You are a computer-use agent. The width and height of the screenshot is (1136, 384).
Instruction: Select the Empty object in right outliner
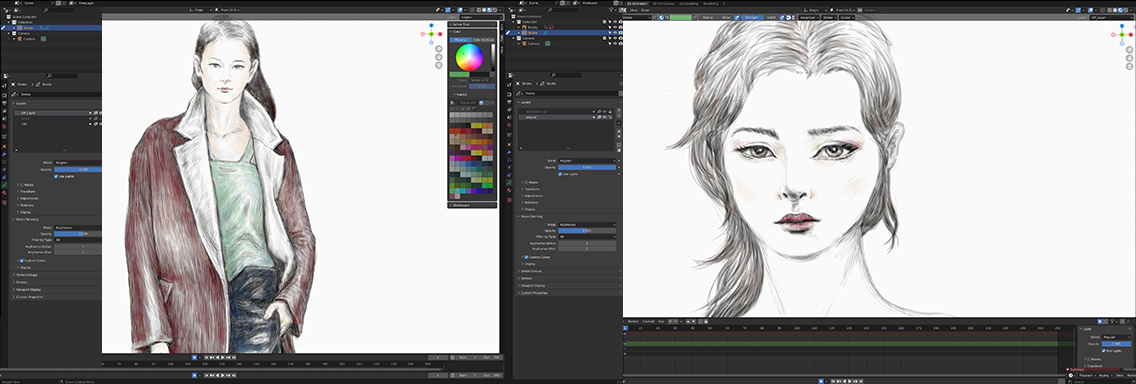[532, 28]
